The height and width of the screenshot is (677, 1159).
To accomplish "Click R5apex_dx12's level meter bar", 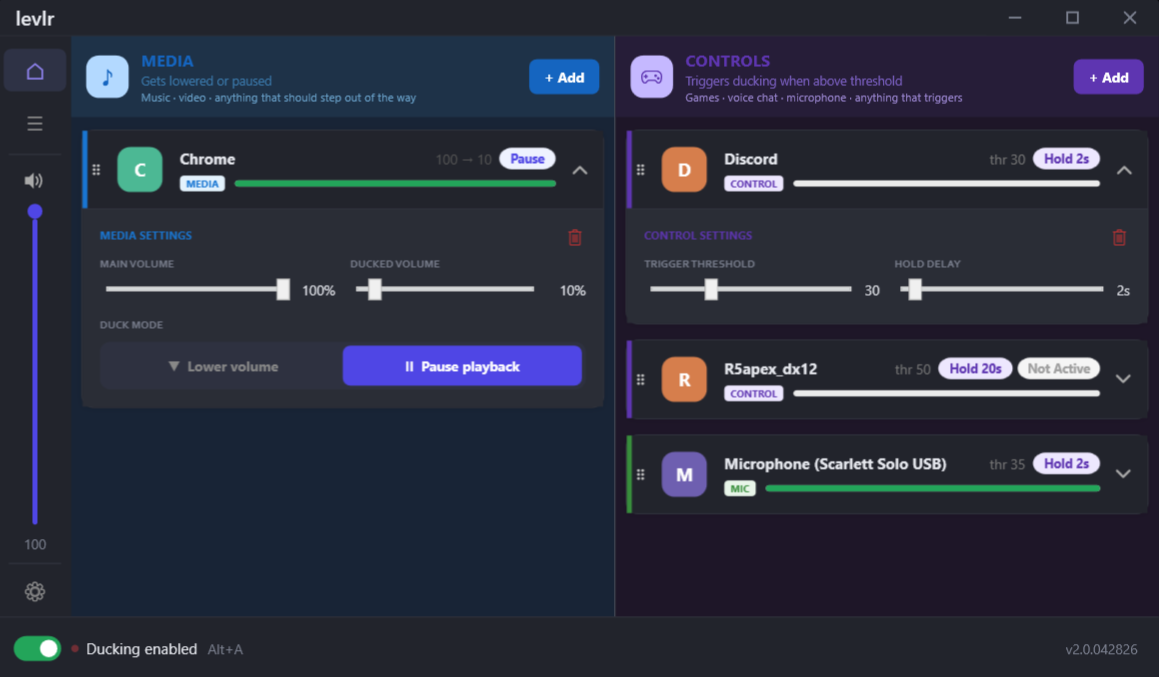I will click(946, 393).
